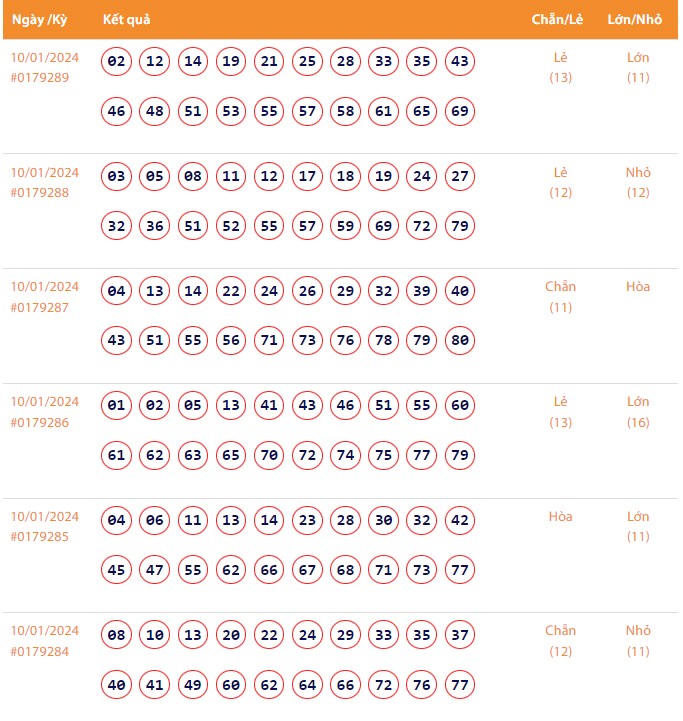Go to draw #0179287

40,307
